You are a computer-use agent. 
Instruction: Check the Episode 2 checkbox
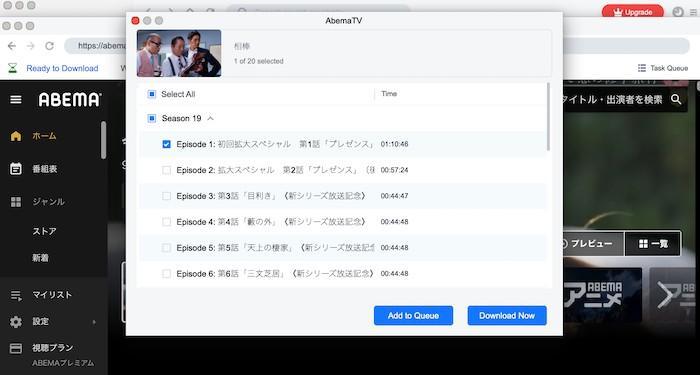(x=167, y=170)
